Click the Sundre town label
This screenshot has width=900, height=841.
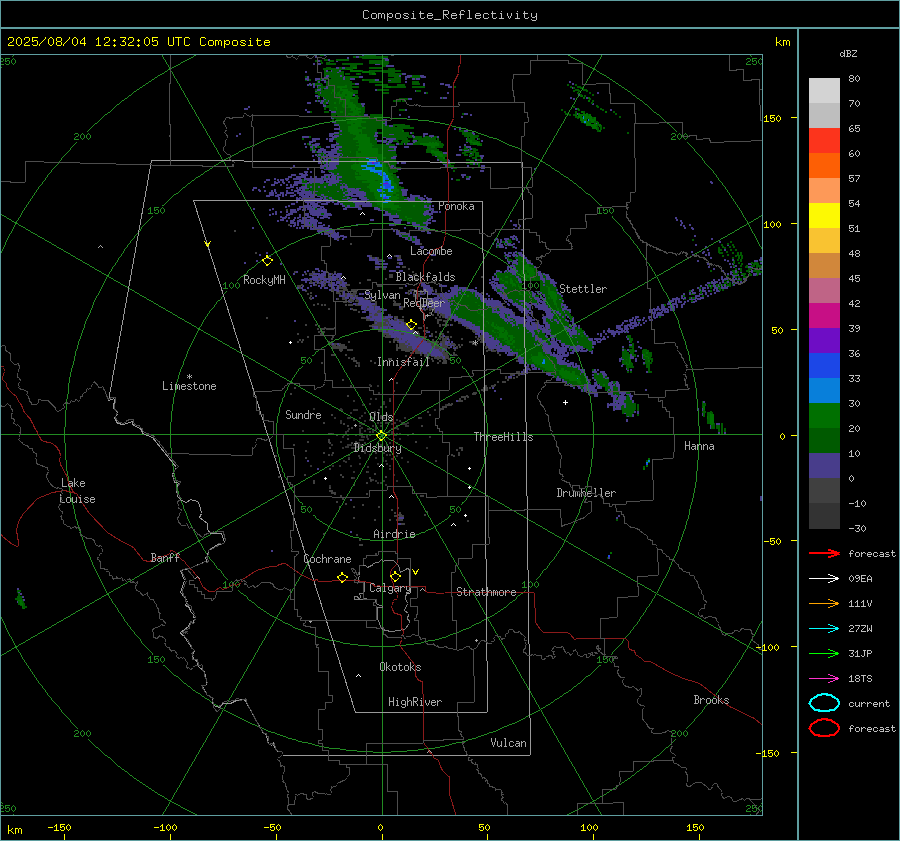pyautogui.click(x=303, y=414)
